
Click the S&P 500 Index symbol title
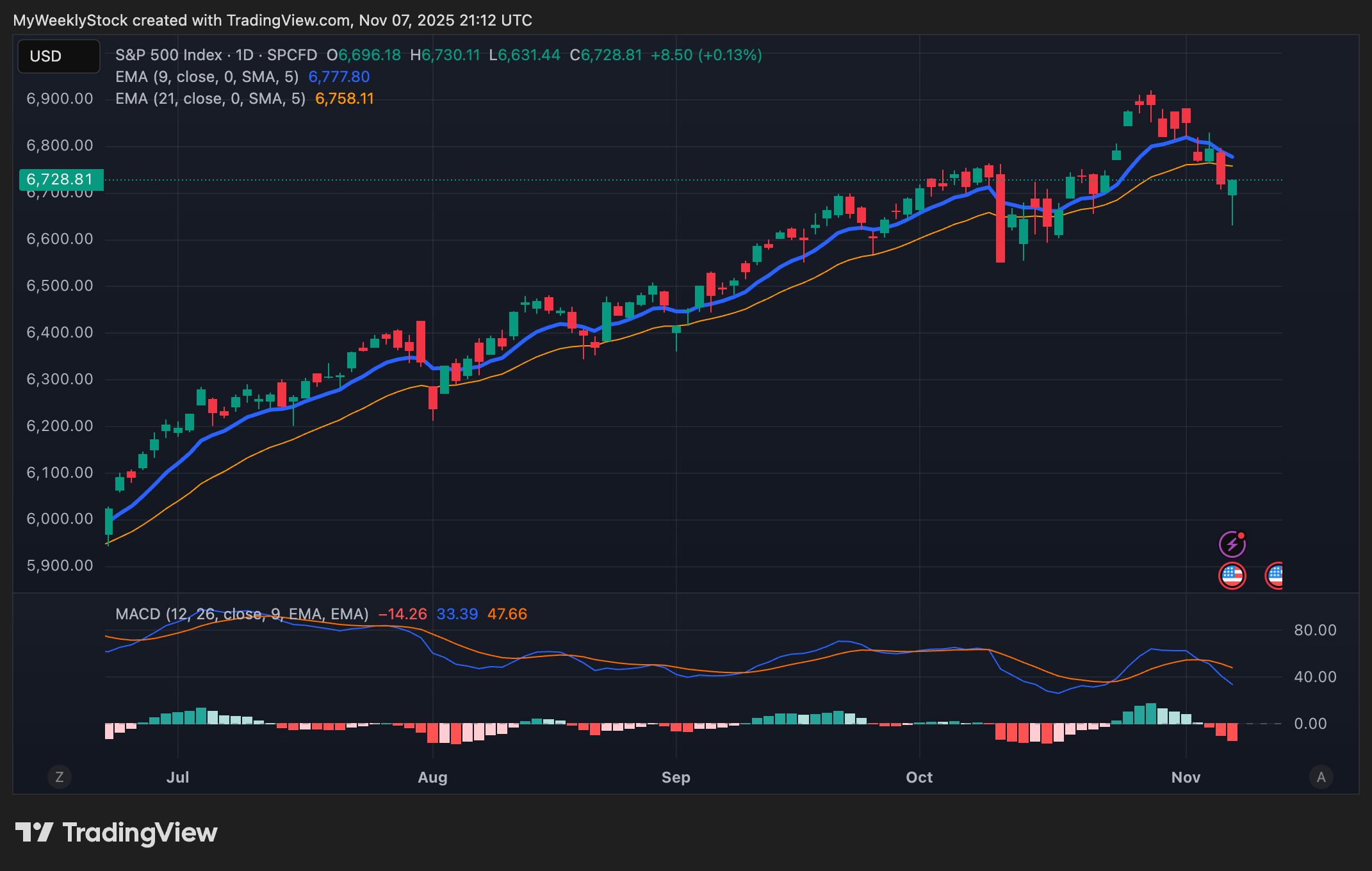[x=168, y=55]
